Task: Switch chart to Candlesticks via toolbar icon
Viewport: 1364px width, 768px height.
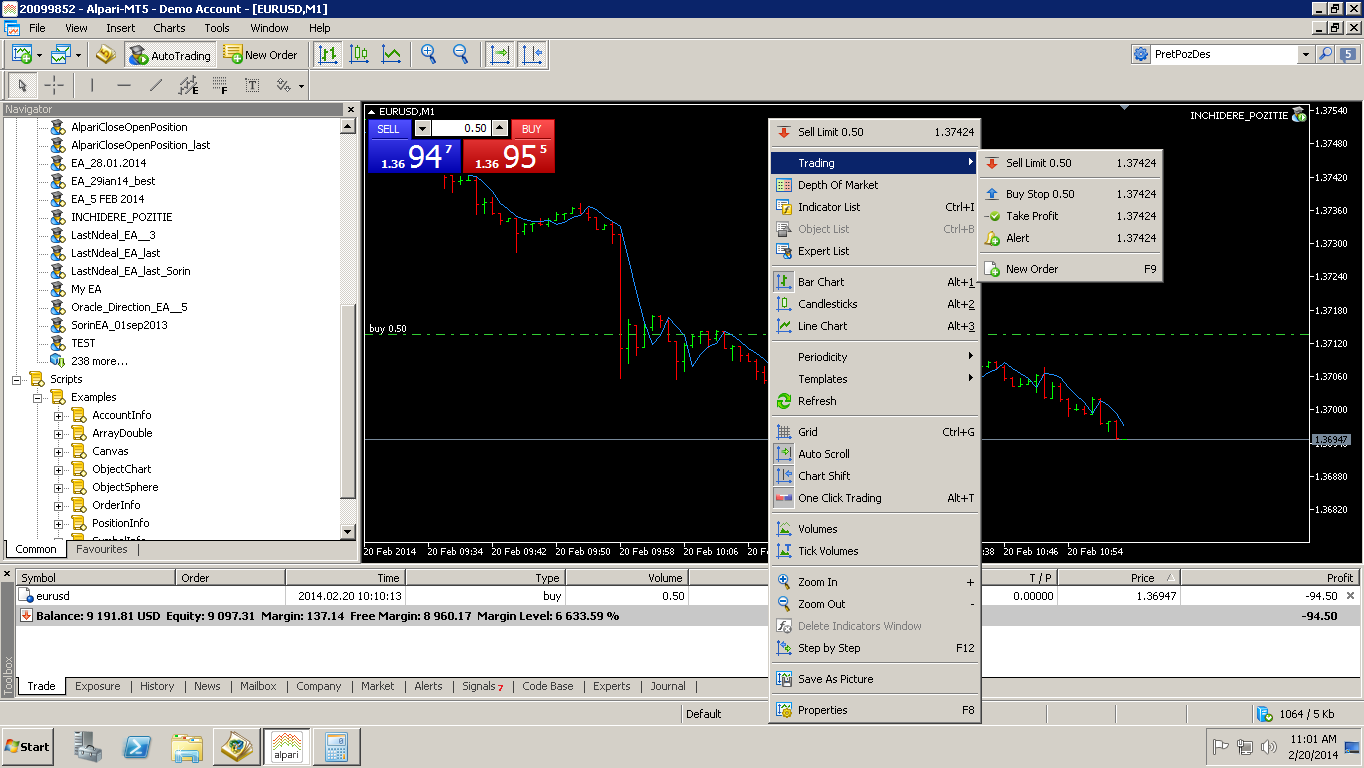Action: tap(359, 54)
